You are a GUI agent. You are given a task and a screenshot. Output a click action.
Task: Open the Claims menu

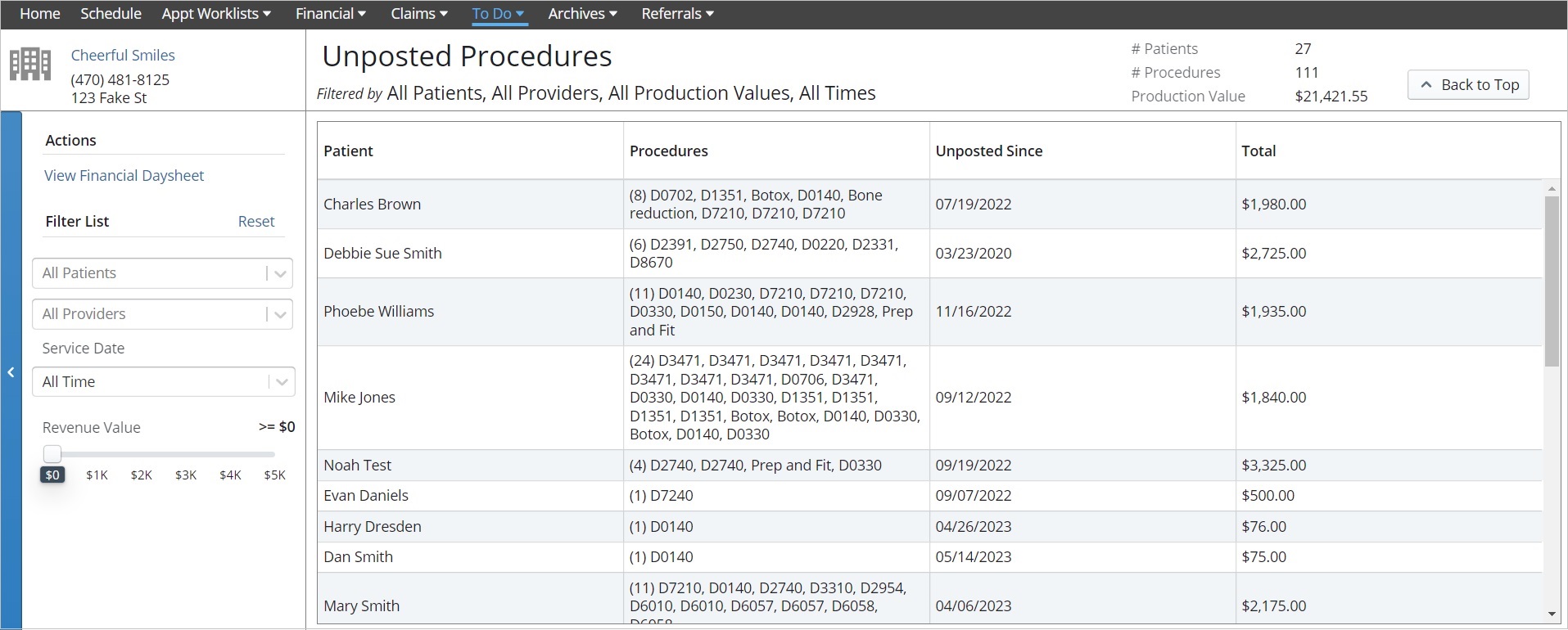[x=419, y=14]
